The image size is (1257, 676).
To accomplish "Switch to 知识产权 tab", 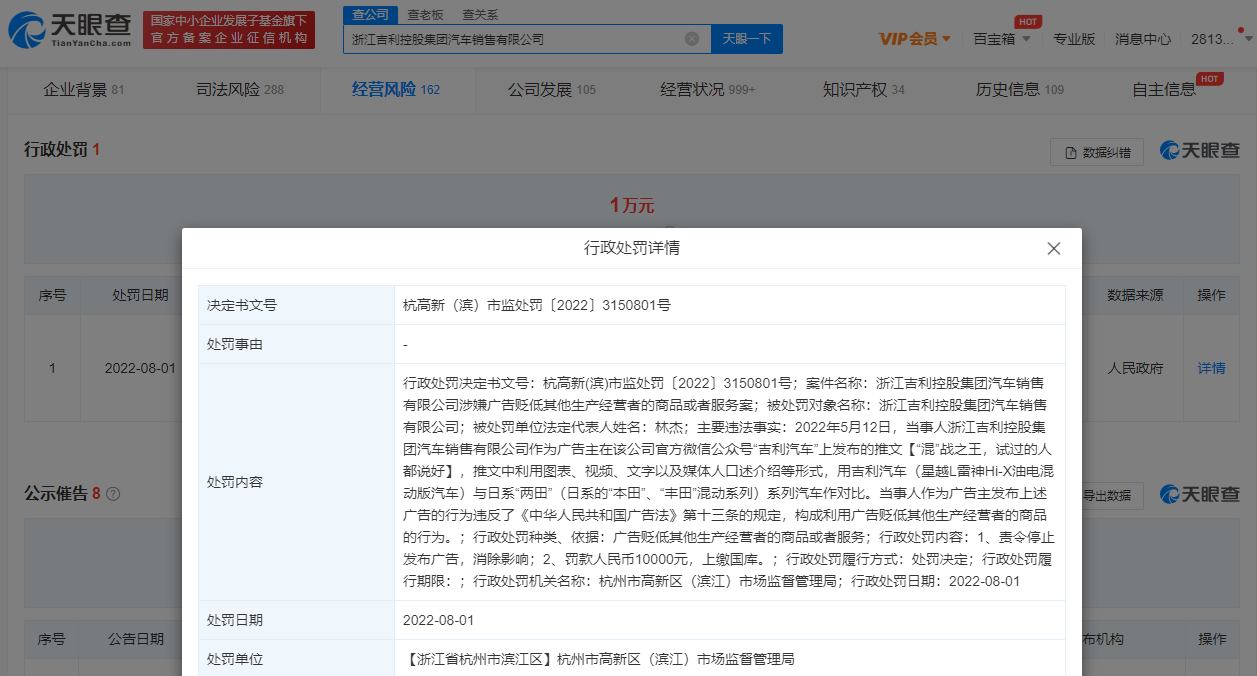I will click(864, 89).
